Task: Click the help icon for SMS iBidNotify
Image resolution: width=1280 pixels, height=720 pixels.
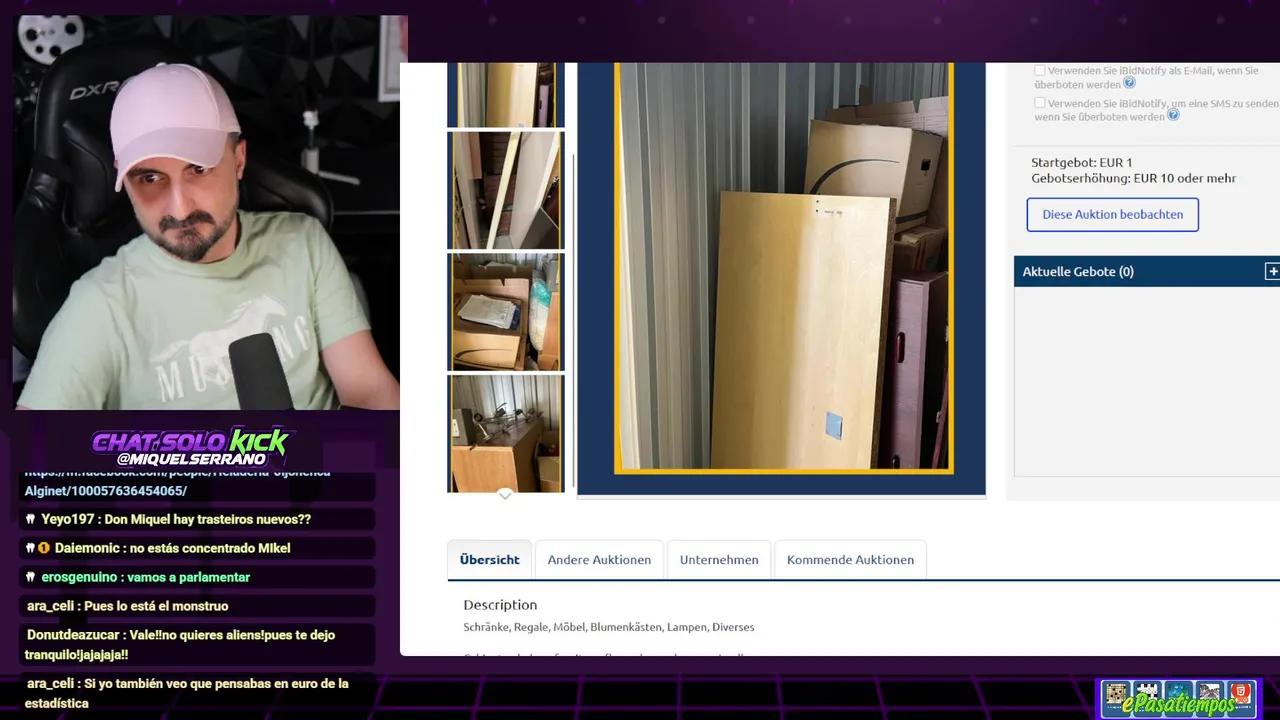Action: click(1174, 115)
